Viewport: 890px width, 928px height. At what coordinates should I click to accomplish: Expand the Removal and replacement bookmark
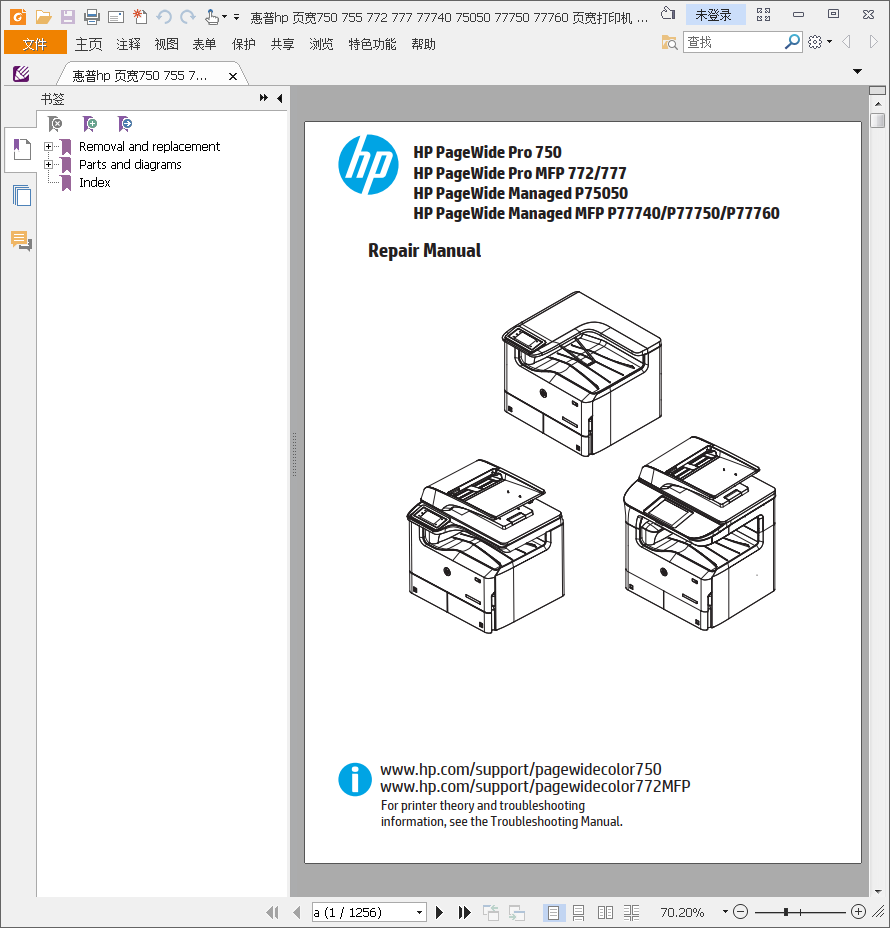49,147
